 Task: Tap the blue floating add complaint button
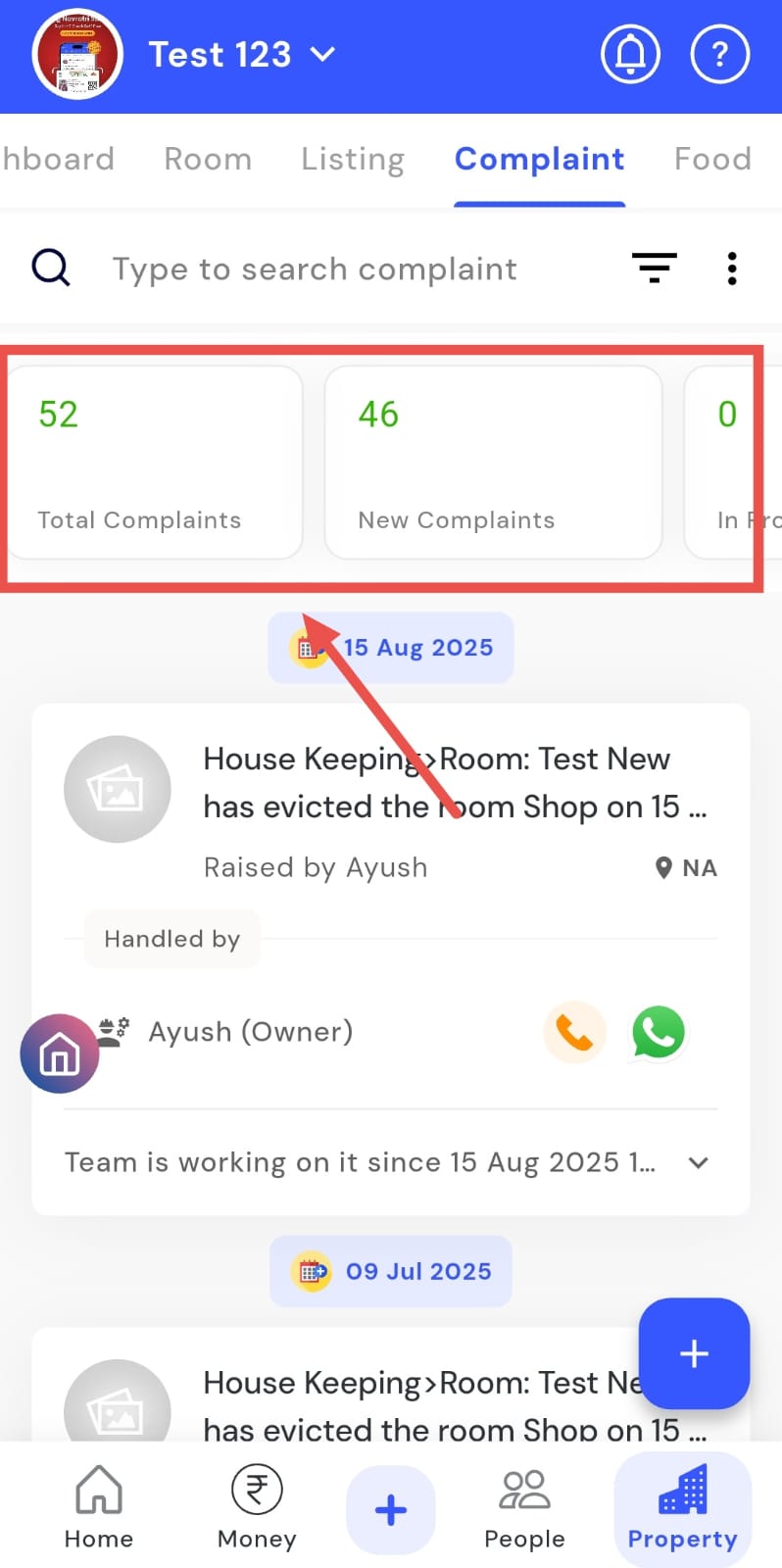click(694, 1353)
